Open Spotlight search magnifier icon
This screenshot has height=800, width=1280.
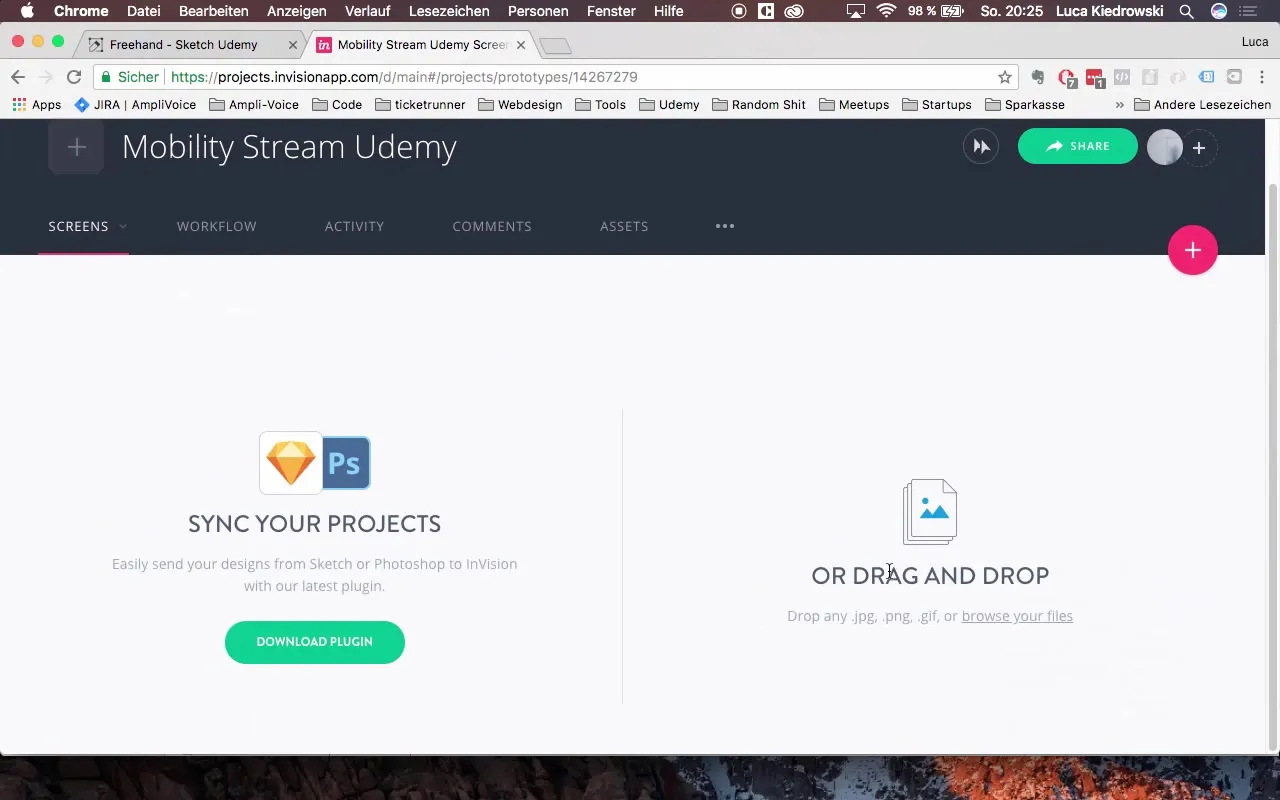pos(1186,11)
